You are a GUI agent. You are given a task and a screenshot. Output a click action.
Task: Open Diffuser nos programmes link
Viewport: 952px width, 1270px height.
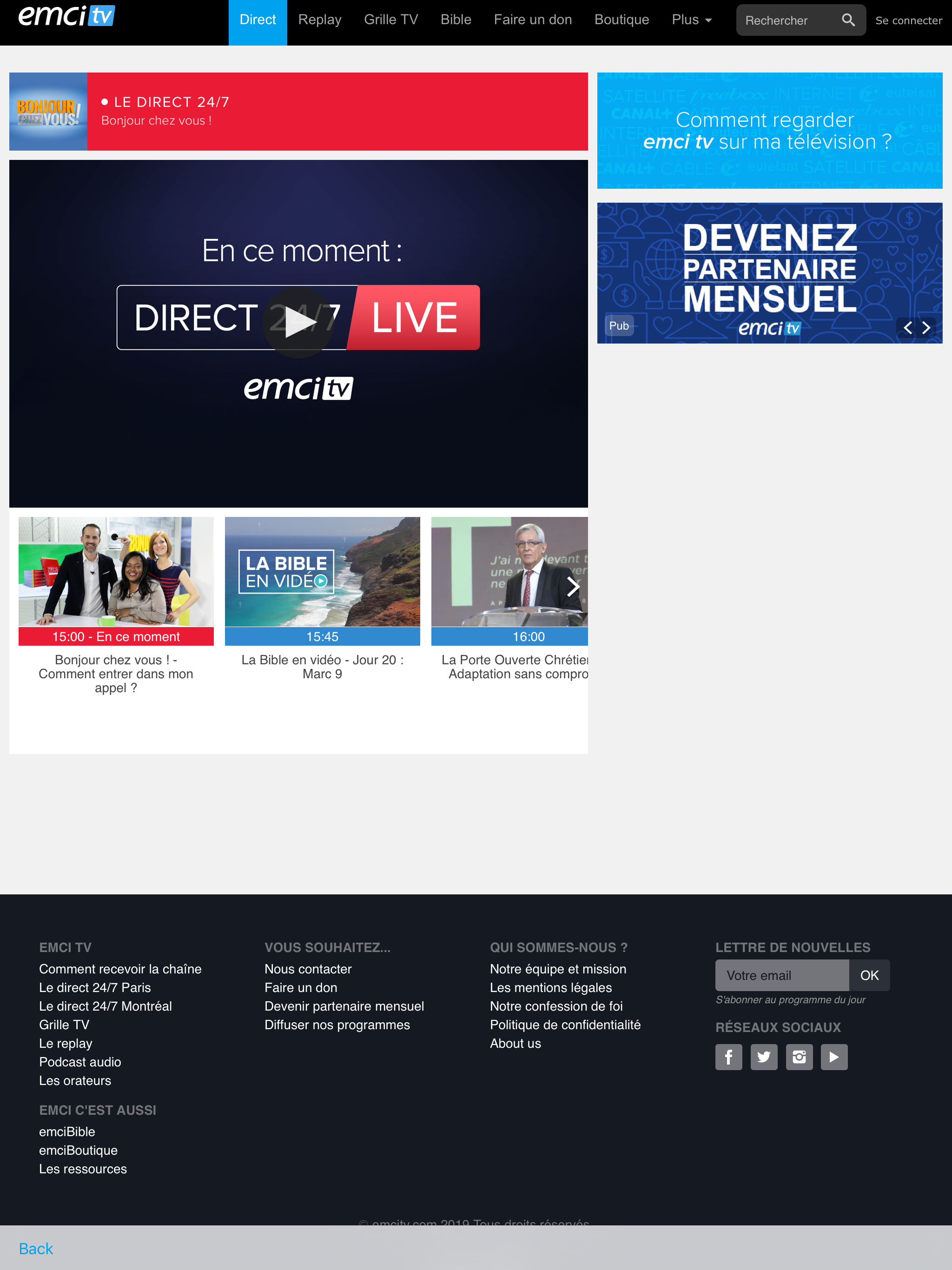click(337, 1024)
